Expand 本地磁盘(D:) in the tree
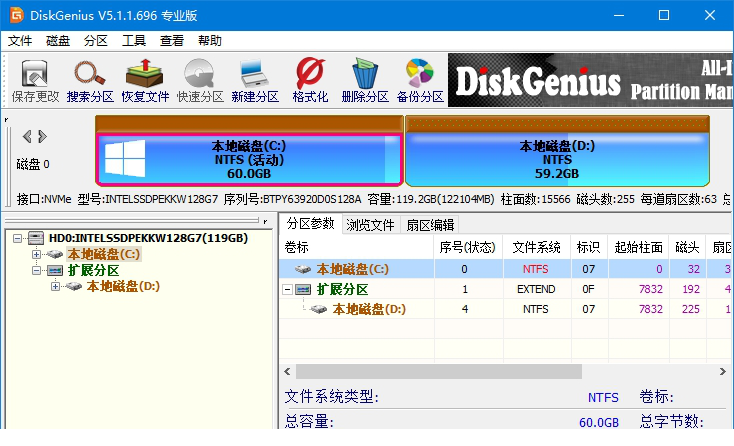This screenshot has height=446, width=734. click(x=55, y=286)
